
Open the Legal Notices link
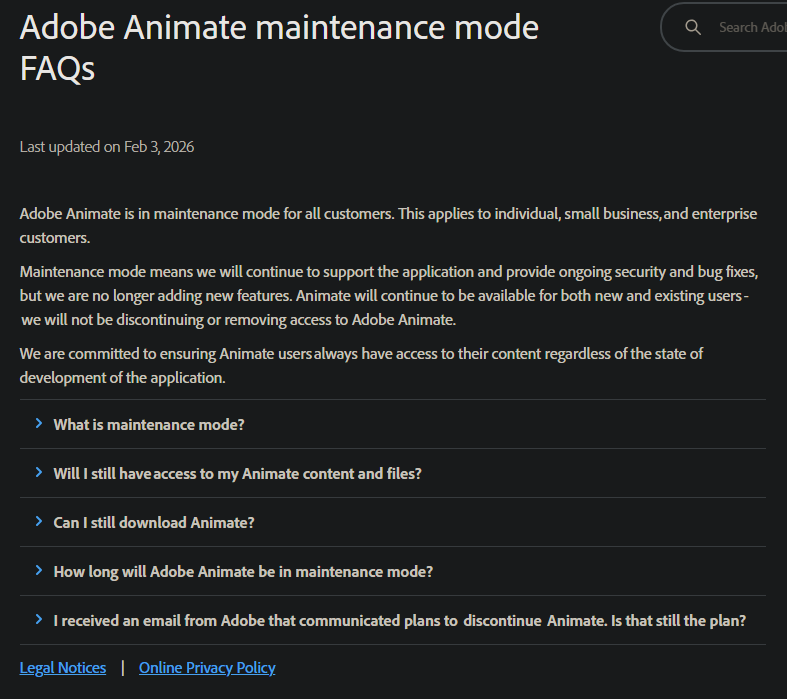coord(63,668)
